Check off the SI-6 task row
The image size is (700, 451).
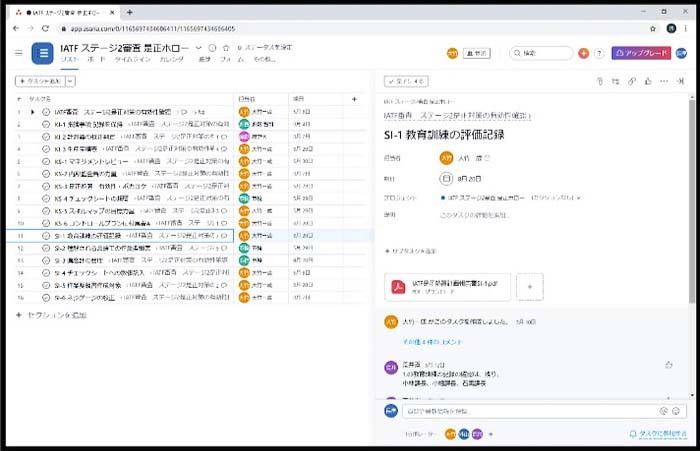tap(46, 297)
